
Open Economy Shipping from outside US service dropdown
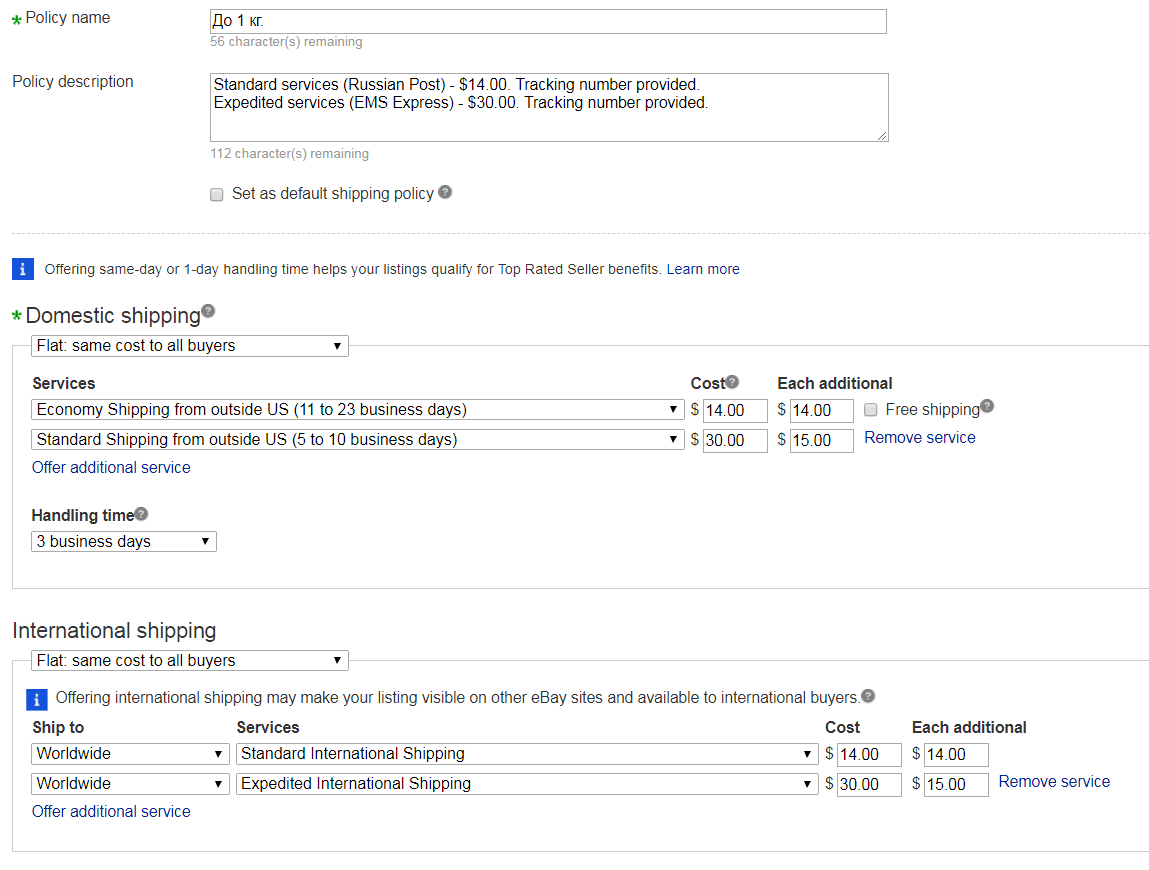point(358,410)
